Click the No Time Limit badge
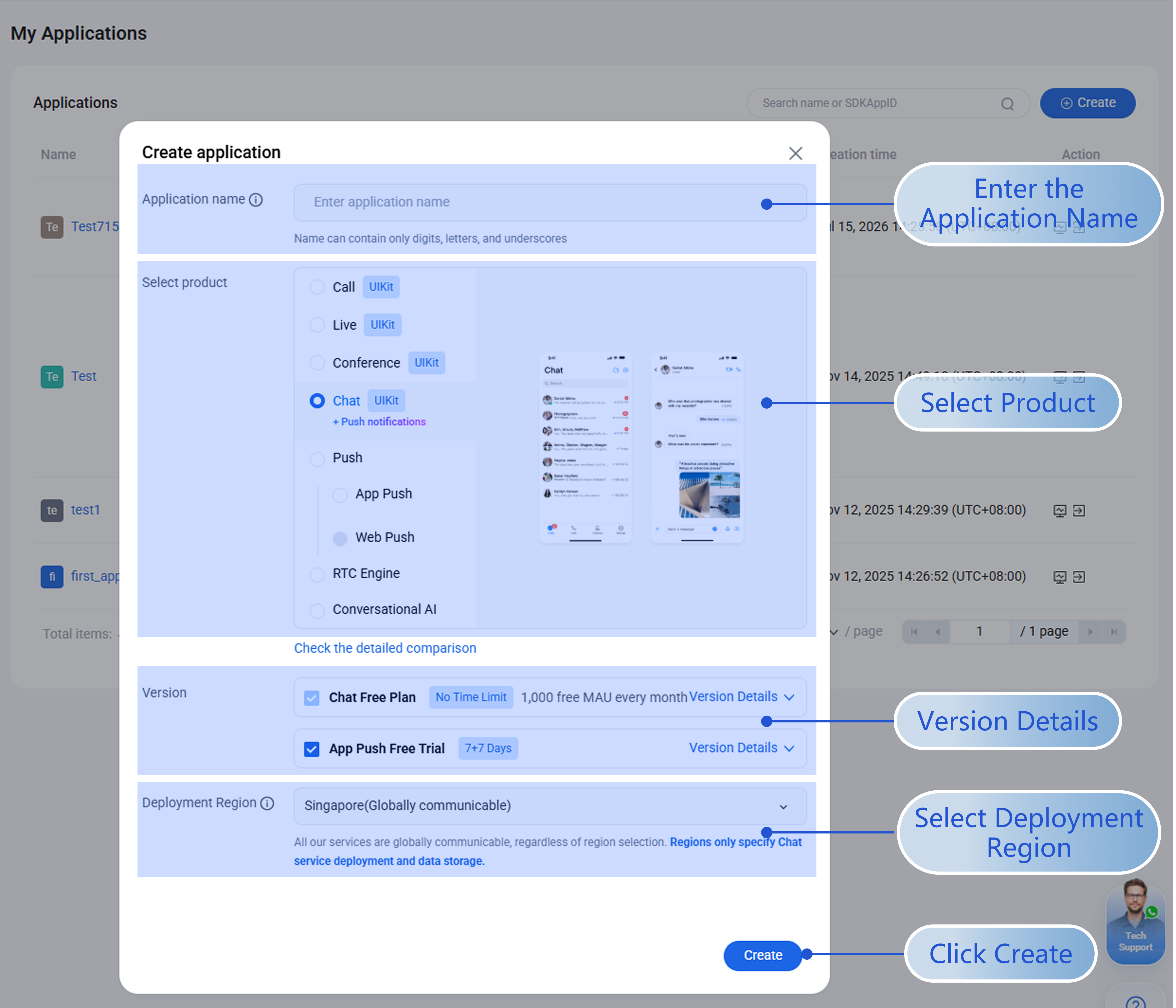This screenshot has height=1008, width=1176. click(471, 697)
